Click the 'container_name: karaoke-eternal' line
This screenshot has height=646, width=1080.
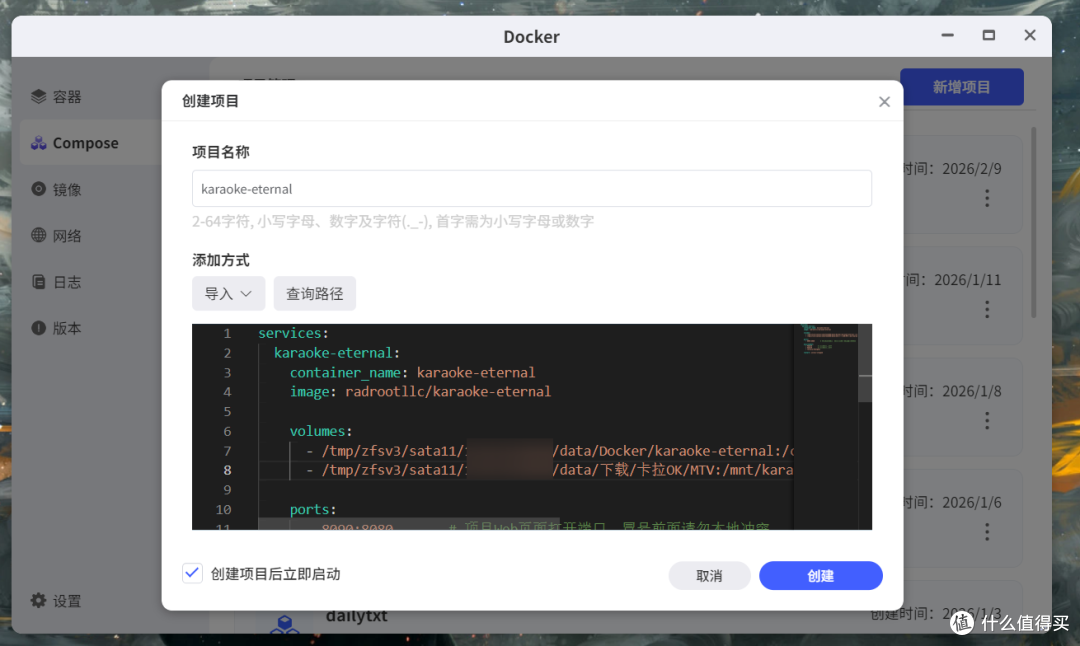[412, 373]
